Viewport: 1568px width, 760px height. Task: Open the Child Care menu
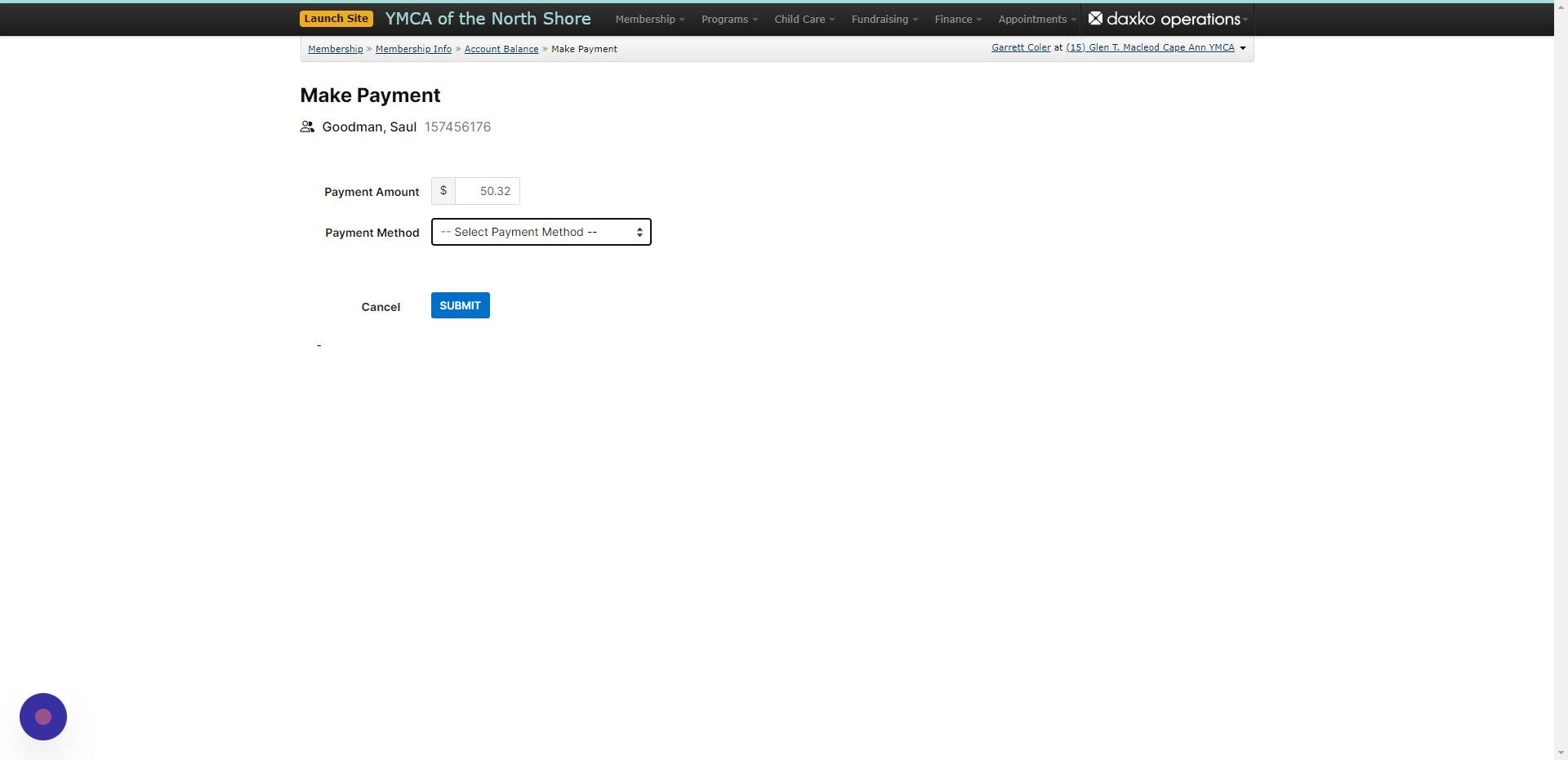pyautogui.click(x=804, y=19)
